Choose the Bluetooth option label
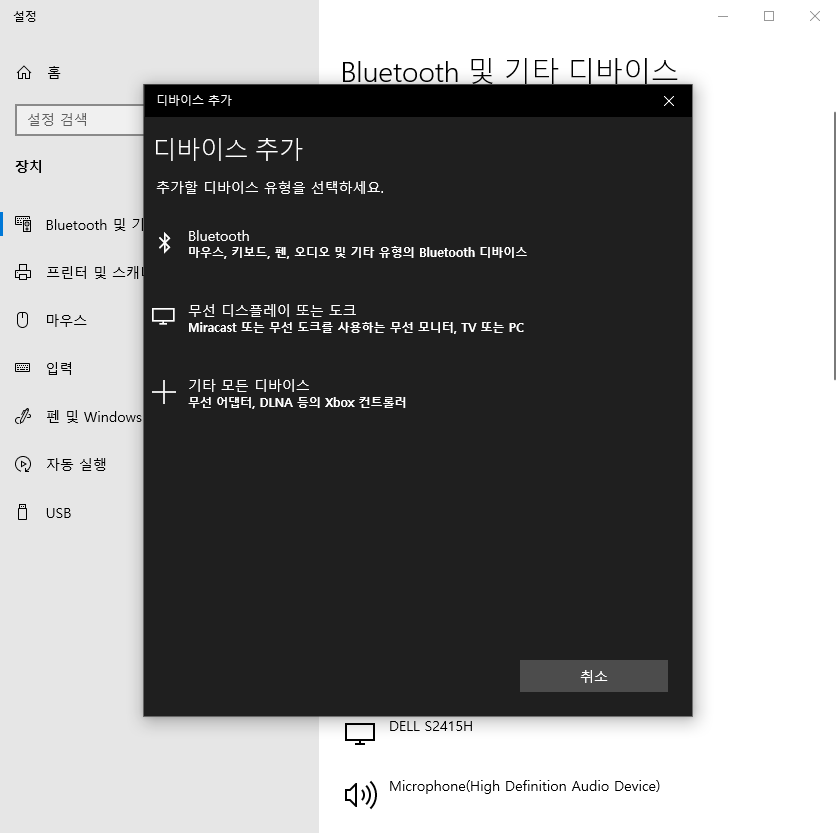Screen dimensions: 836x833 click(219, 236)
